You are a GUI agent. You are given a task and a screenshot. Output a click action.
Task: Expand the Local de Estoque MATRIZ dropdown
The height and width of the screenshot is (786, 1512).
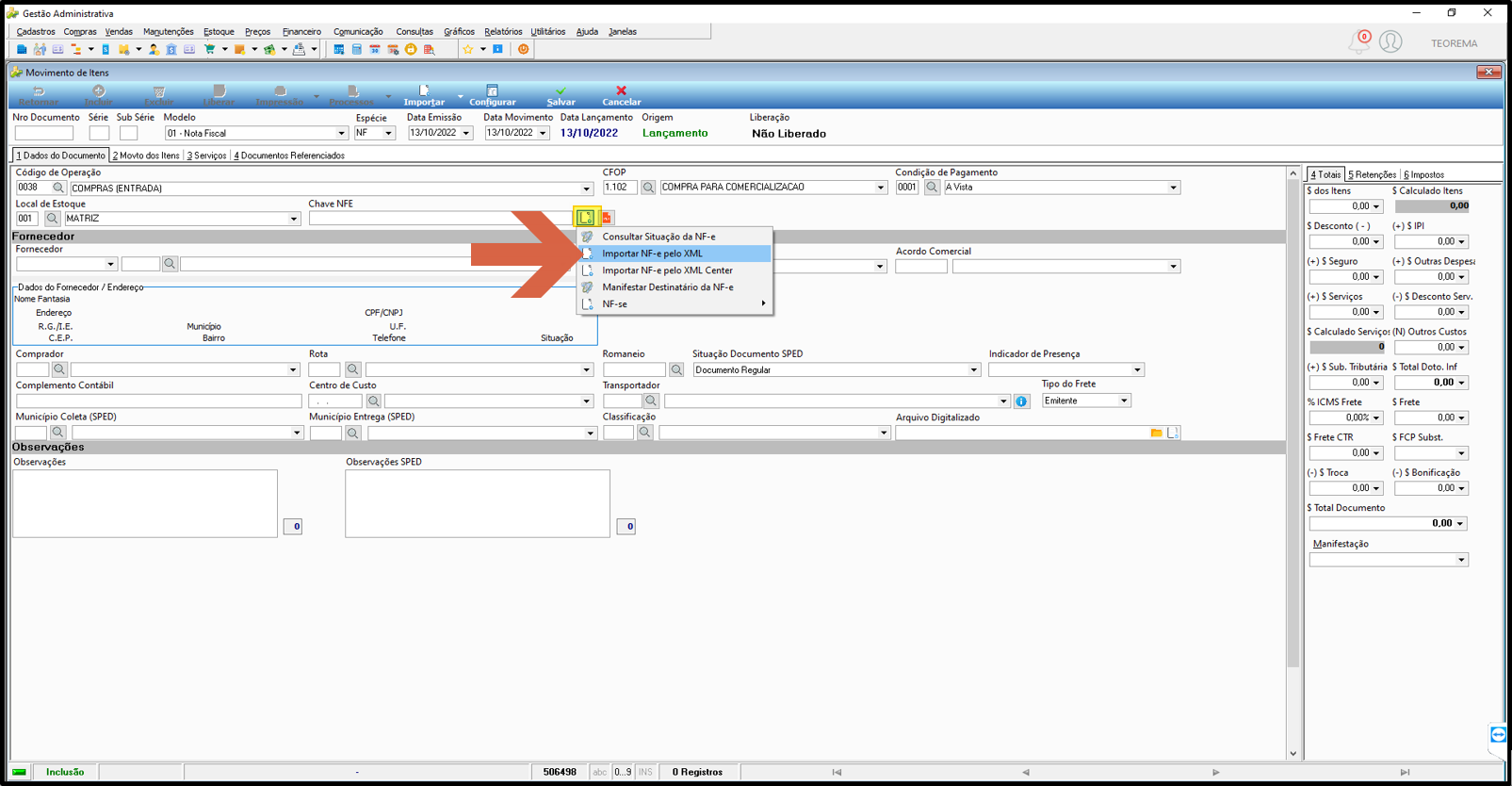(293, 219)
